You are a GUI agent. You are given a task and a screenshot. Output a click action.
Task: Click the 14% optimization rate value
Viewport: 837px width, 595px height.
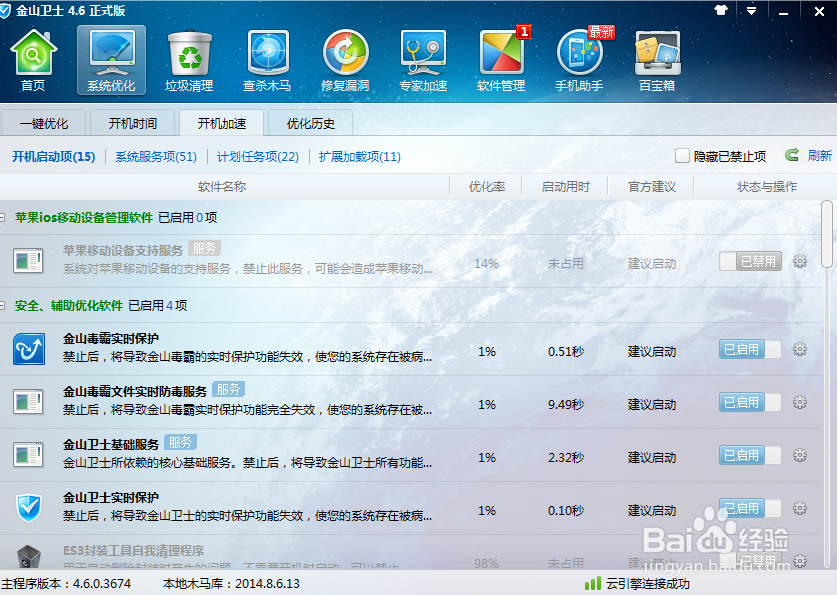(486, 264)
